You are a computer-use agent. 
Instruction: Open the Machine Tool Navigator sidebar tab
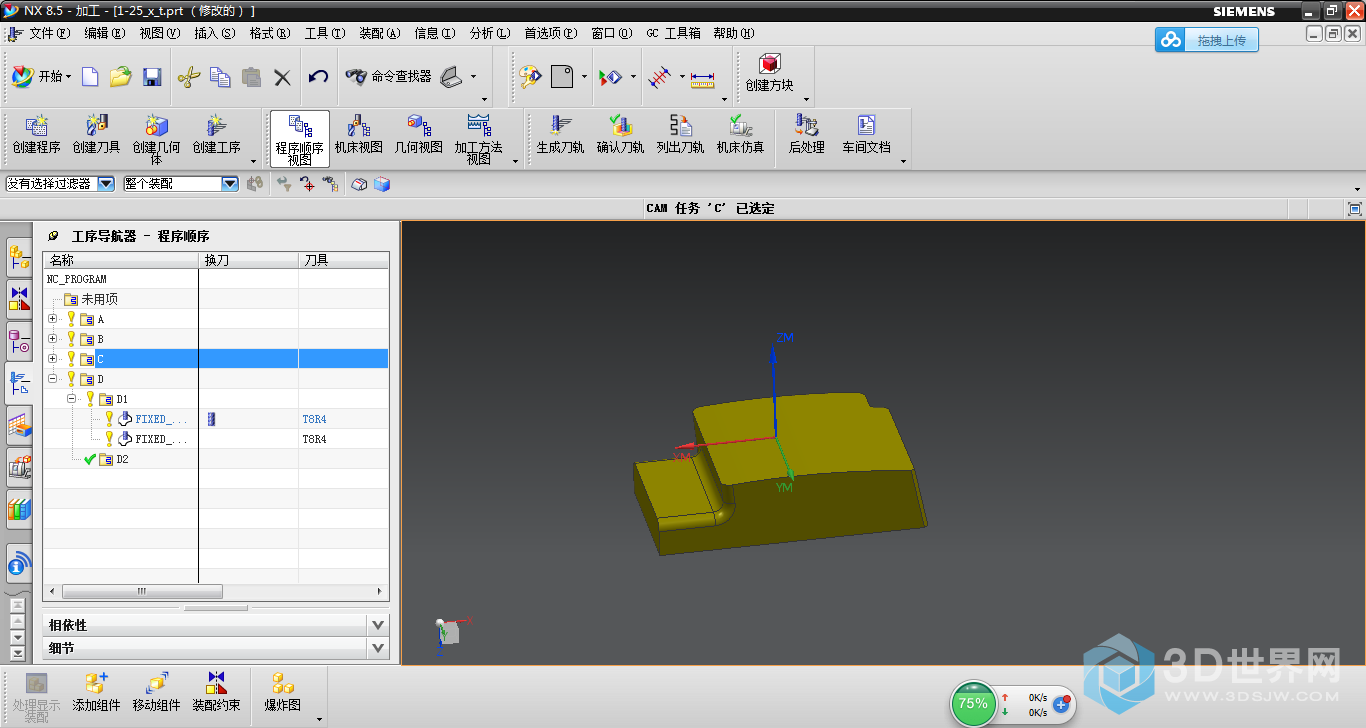click(19, 466)
